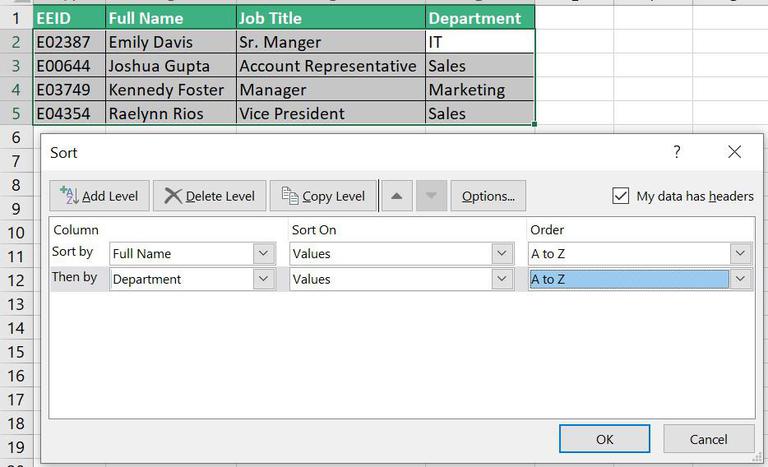Click the Delete Level button
This screenshot has width=768, height=467.
coord(209,196)
